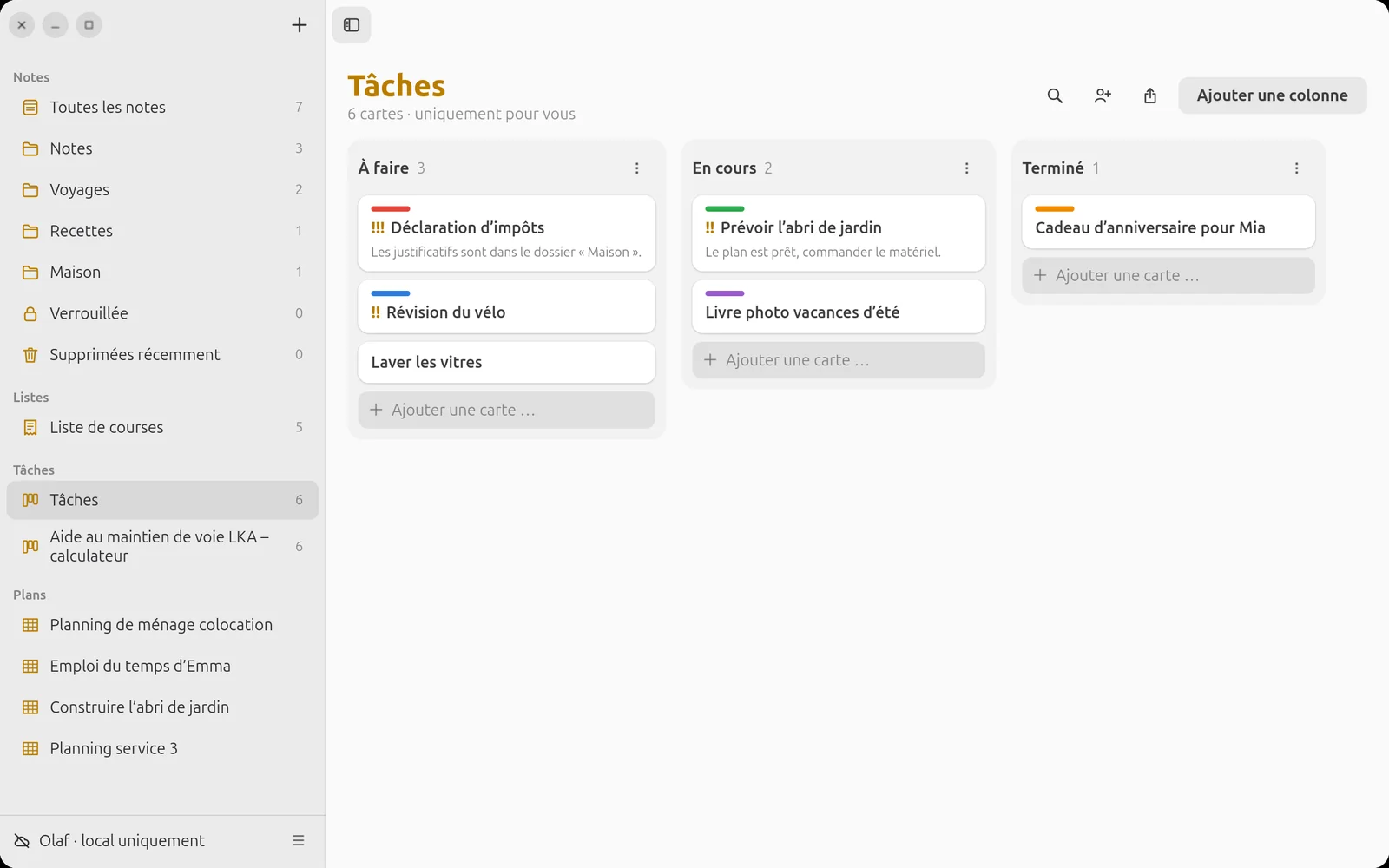This screenshot has height=868, width=1389.
Task: Open Toutes les notes in sidebar
Action: (162, 108)
